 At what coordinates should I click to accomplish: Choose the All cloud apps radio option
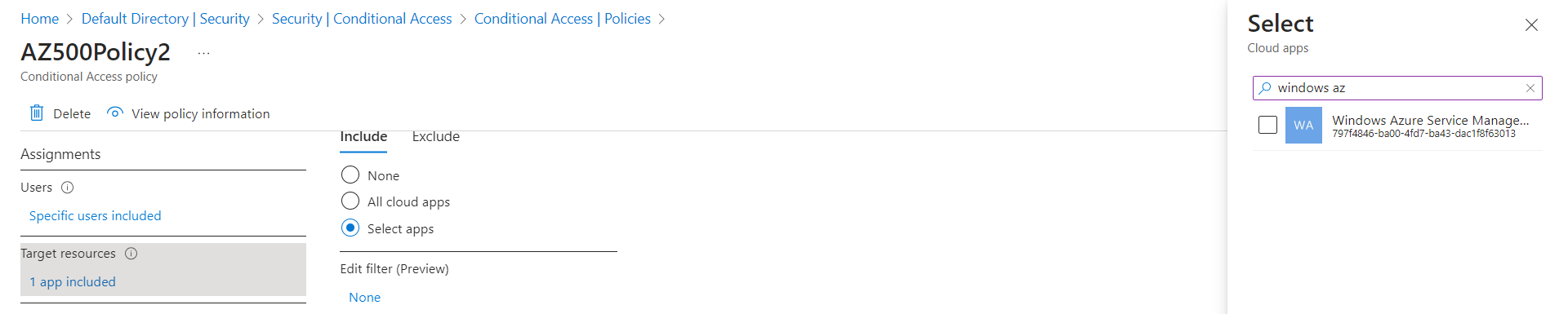pyautogui.click(x=350, y=201)
